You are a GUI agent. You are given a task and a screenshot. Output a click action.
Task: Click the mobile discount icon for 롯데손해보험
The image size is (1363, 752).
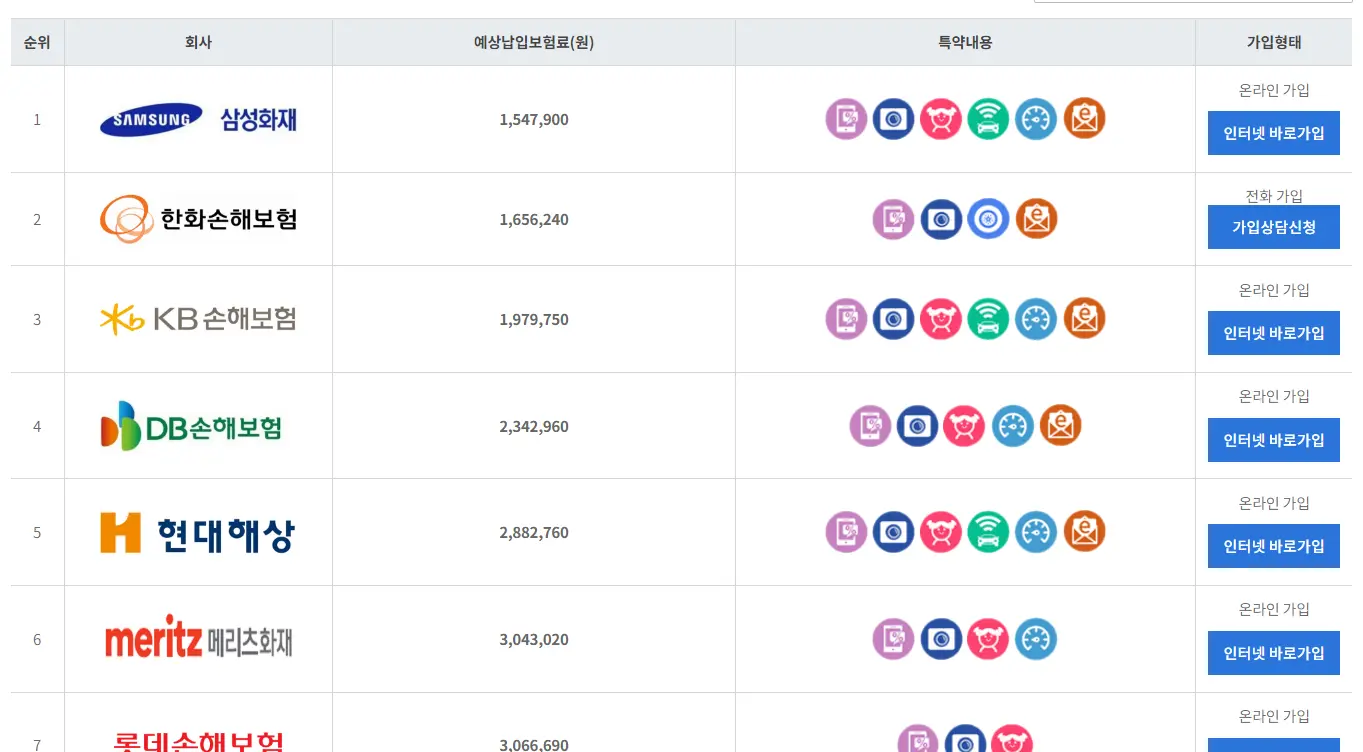(x=917, y=741)
